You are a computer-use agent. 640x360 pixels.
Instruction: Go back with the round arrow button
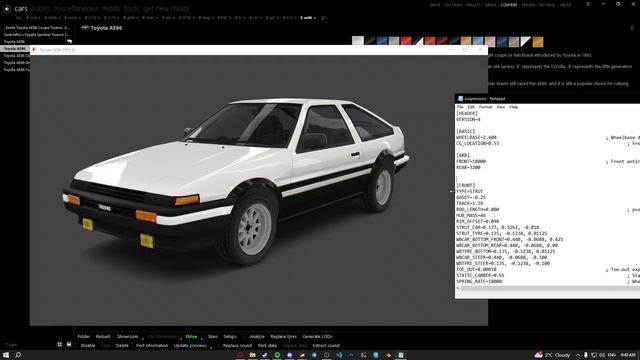[x=7, y=9]
